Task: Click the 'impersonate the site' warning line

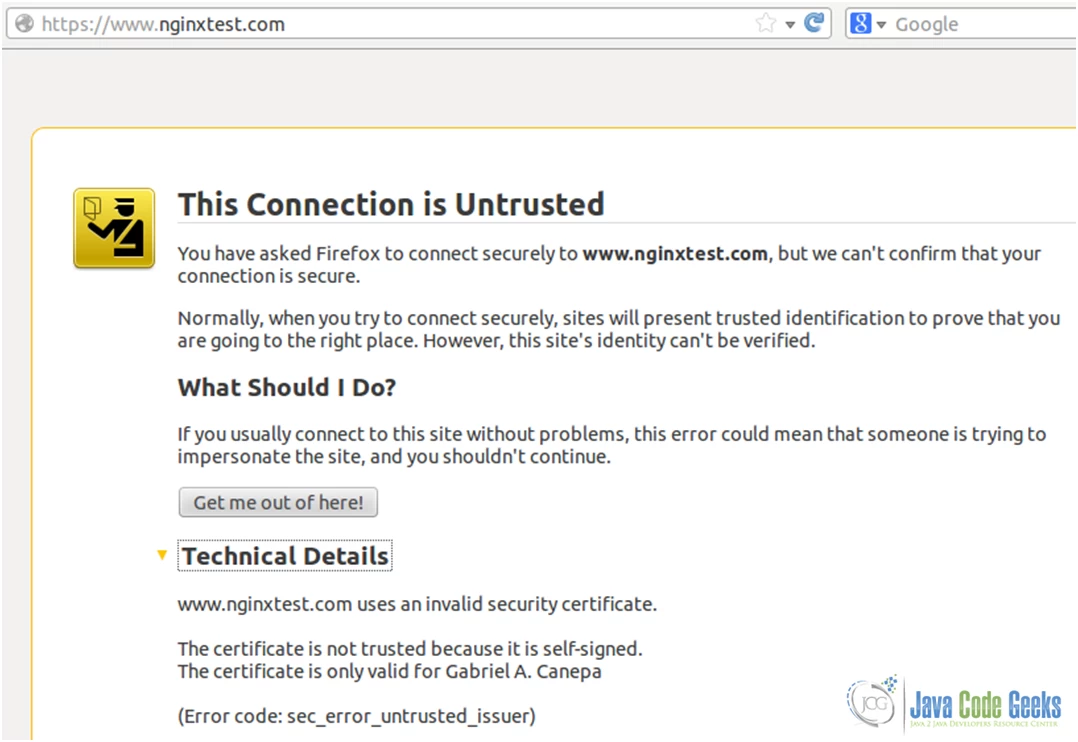Action: coord(394,457)
